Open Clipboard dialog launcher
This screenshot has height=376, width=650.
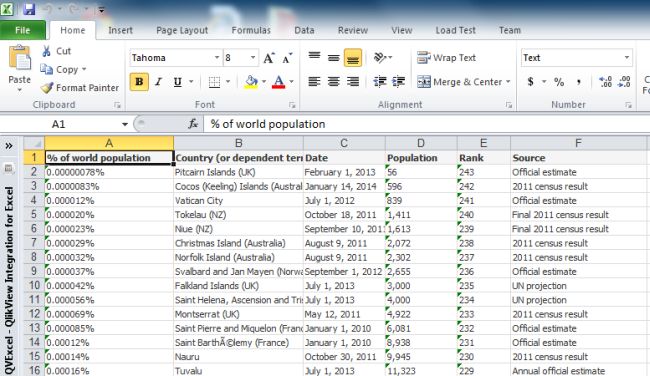tap(117, 105)
